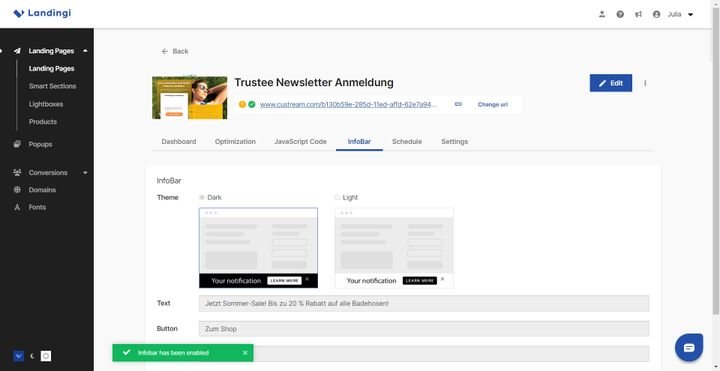Click the Change url button
This screenshot has height=371, width=720.
(493, 104)
